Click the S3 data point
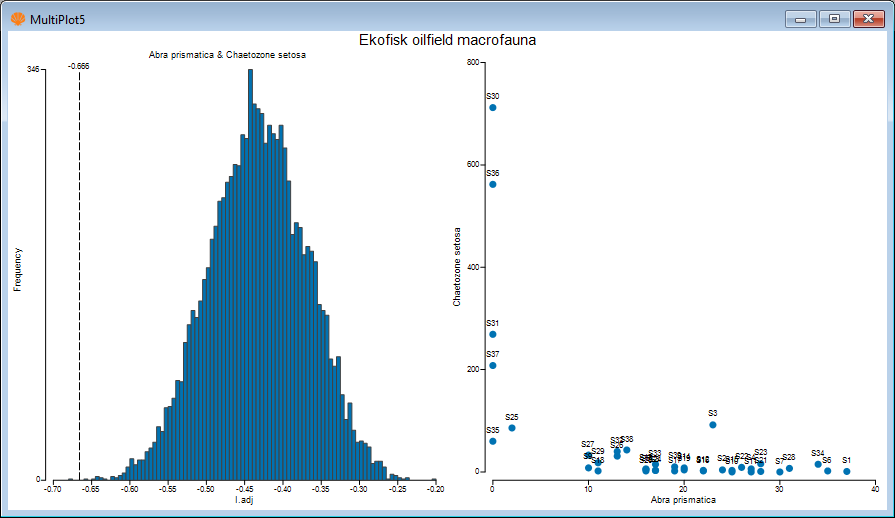895x518 pixels. pyautogui.click(x=713, y=424)
